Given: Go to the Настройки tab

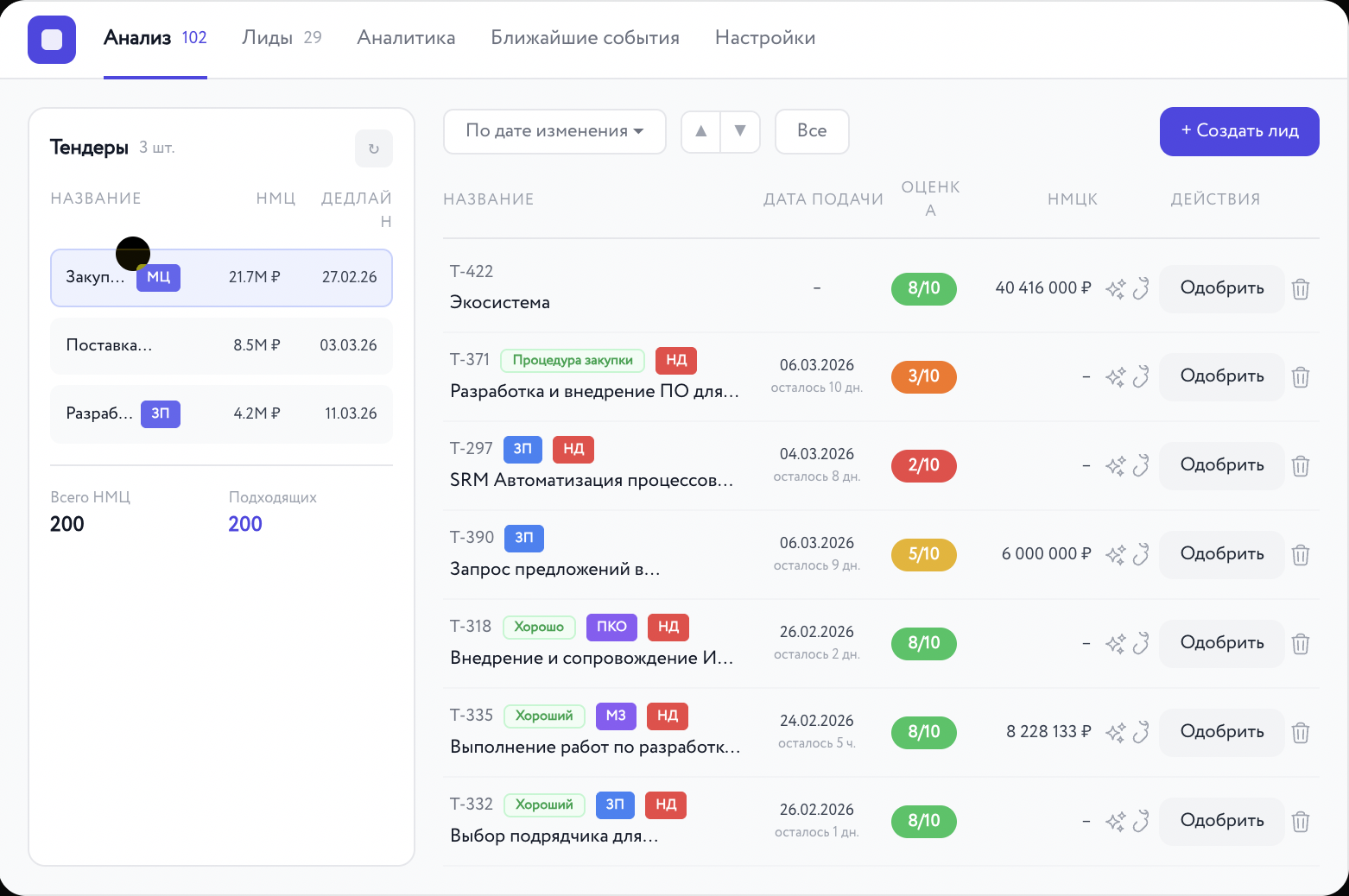Looking at the screenshot, I should point(764,38).
